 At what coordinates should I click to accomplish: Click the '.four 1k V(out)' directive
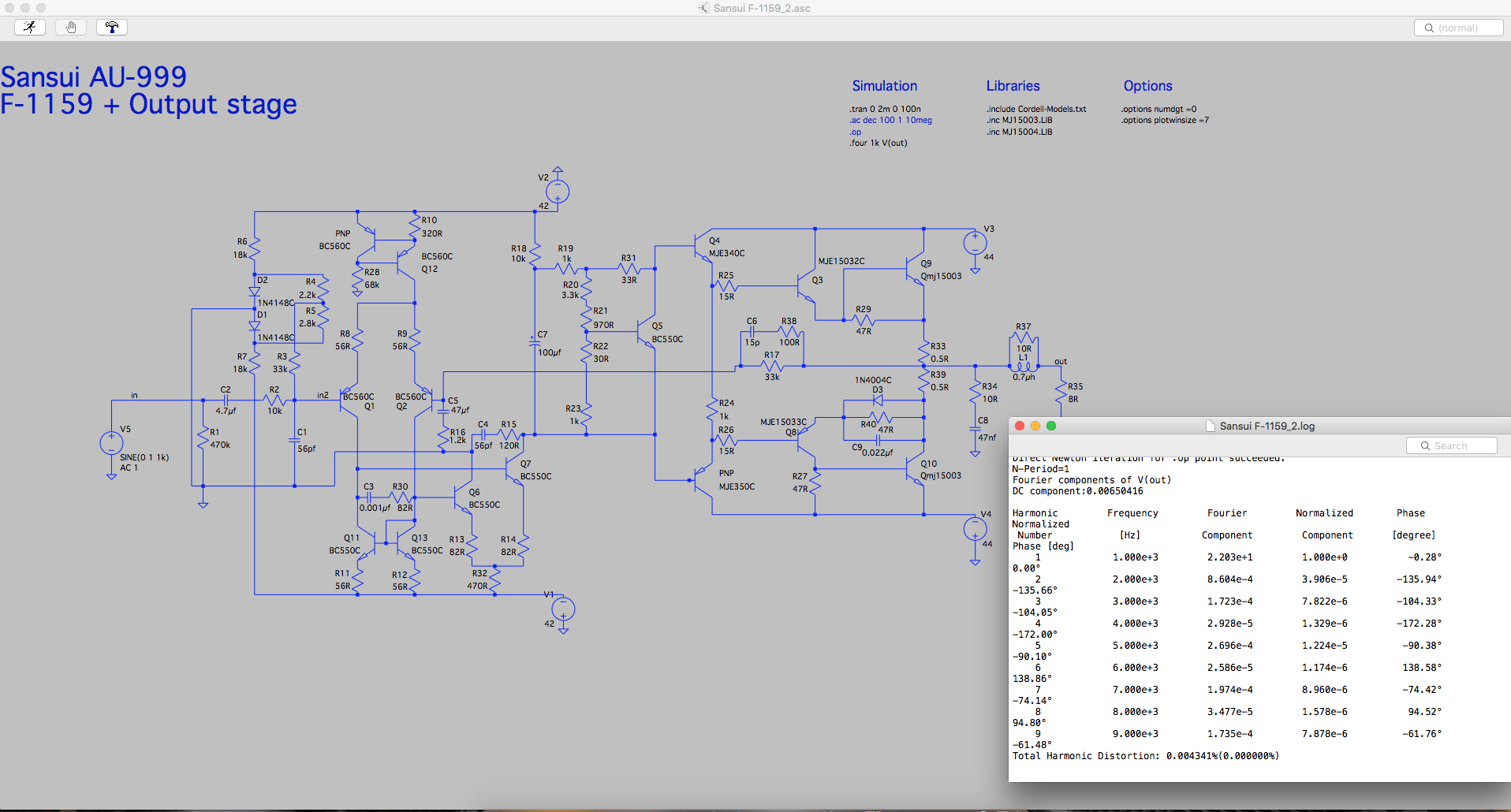pos(878,143)
